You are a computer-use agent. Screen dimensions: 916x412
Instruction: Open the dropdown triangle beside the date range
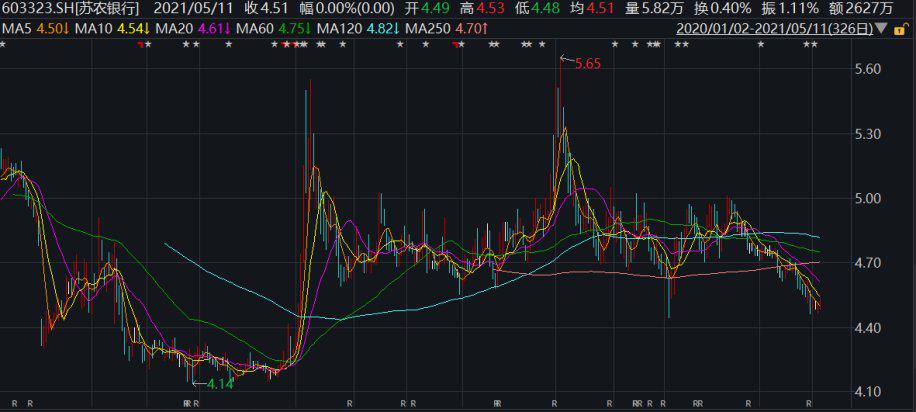pyautogui.click(x=881, y=28)
